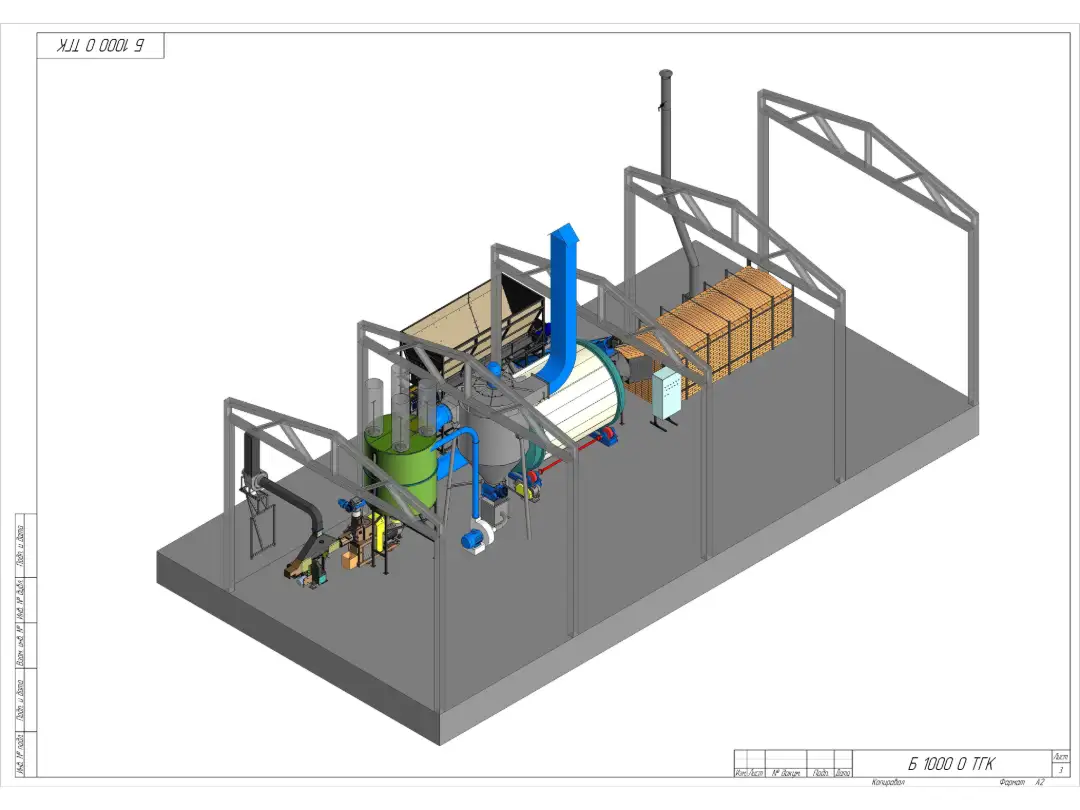The height and width of the screenshot is (810, 1080).
Task: Click the Дата cell in title block
Action: click(843, 773)
